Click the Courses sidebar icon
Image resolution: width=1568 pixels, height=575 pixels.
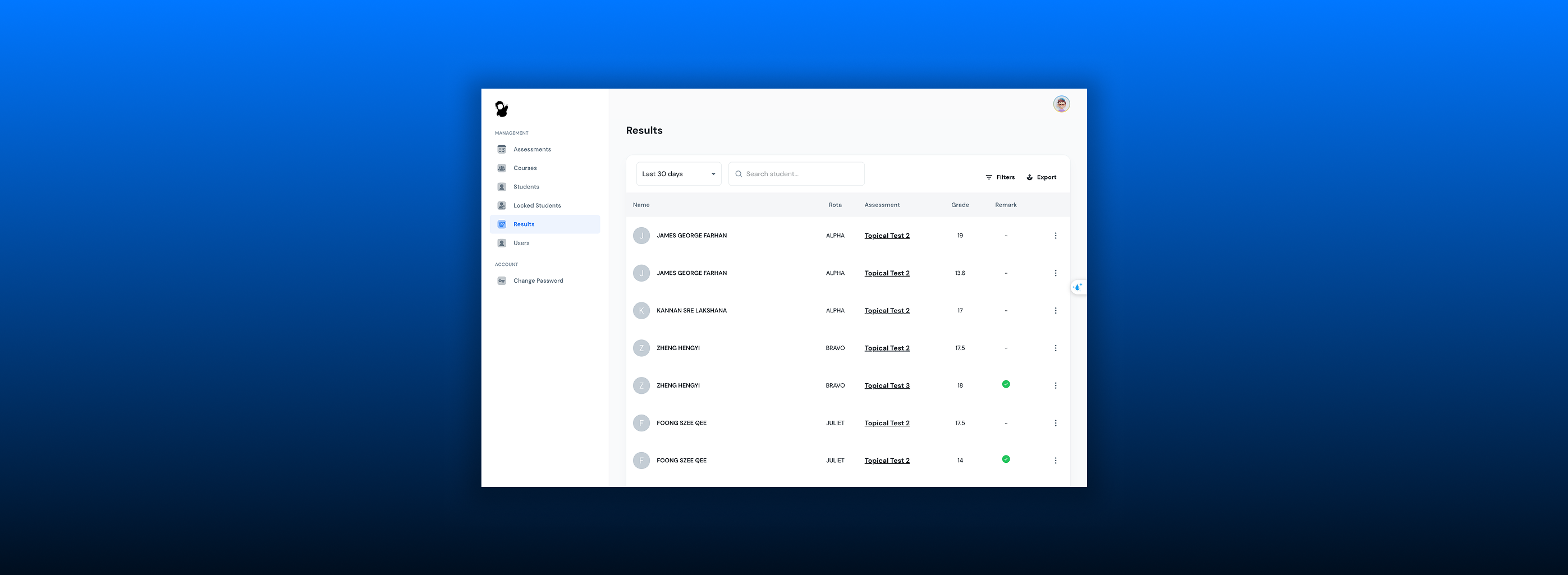502,168
